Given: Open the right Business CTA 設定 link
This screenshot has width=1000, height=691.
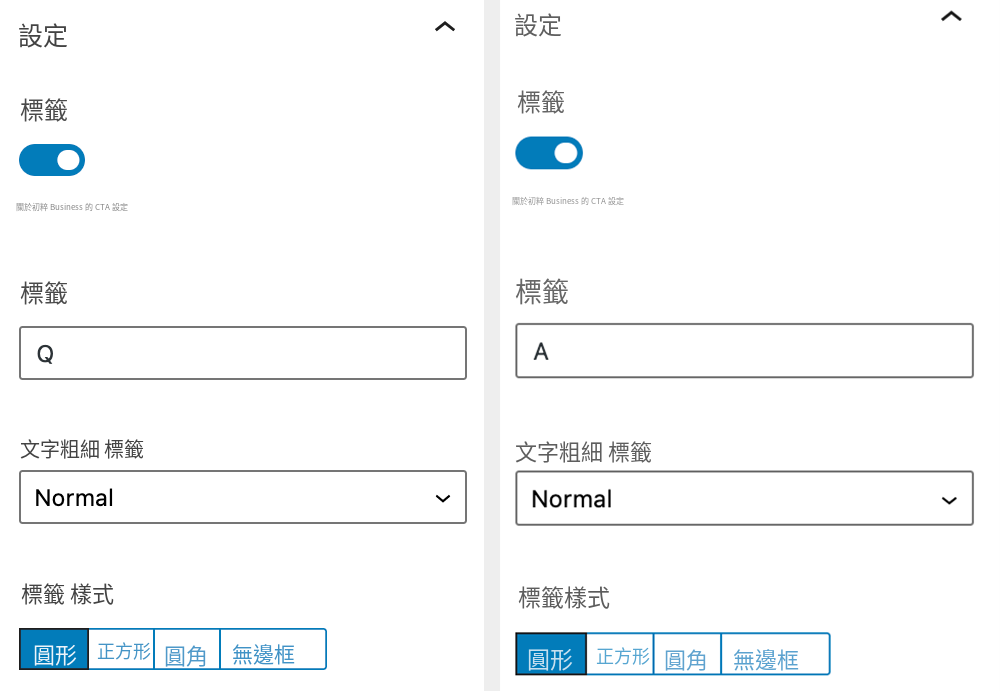Looking at the screenshot, I should coord(568,201).
